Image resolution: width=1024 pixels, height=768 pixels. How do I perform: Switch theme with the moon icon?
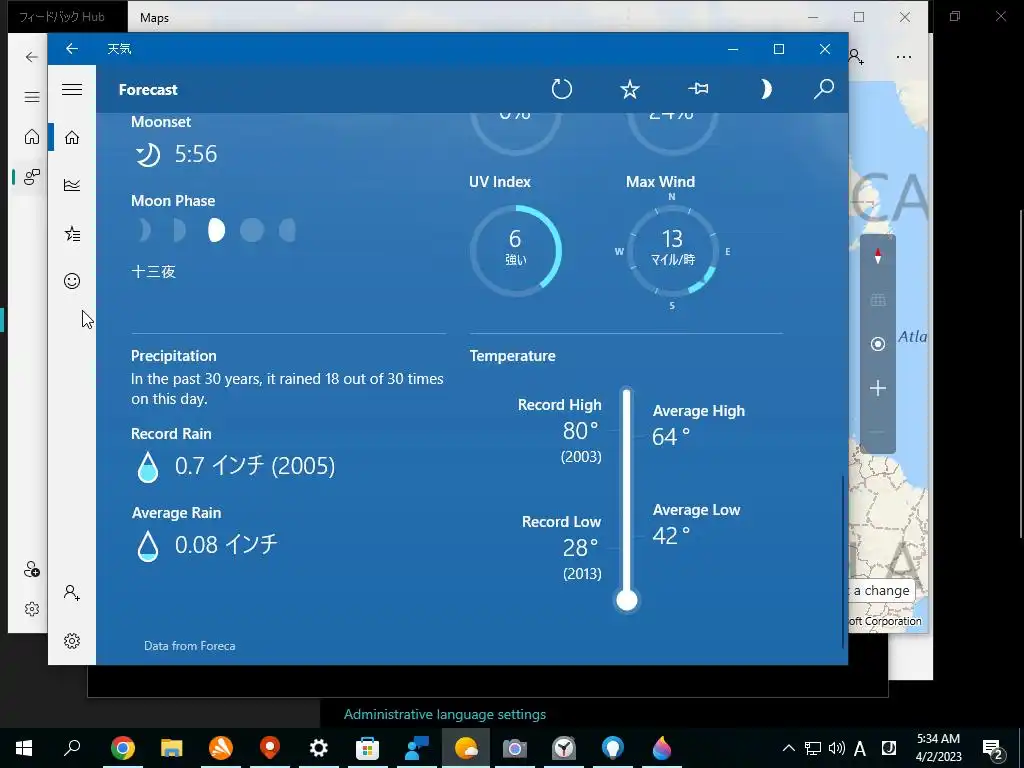pos(765,89)
